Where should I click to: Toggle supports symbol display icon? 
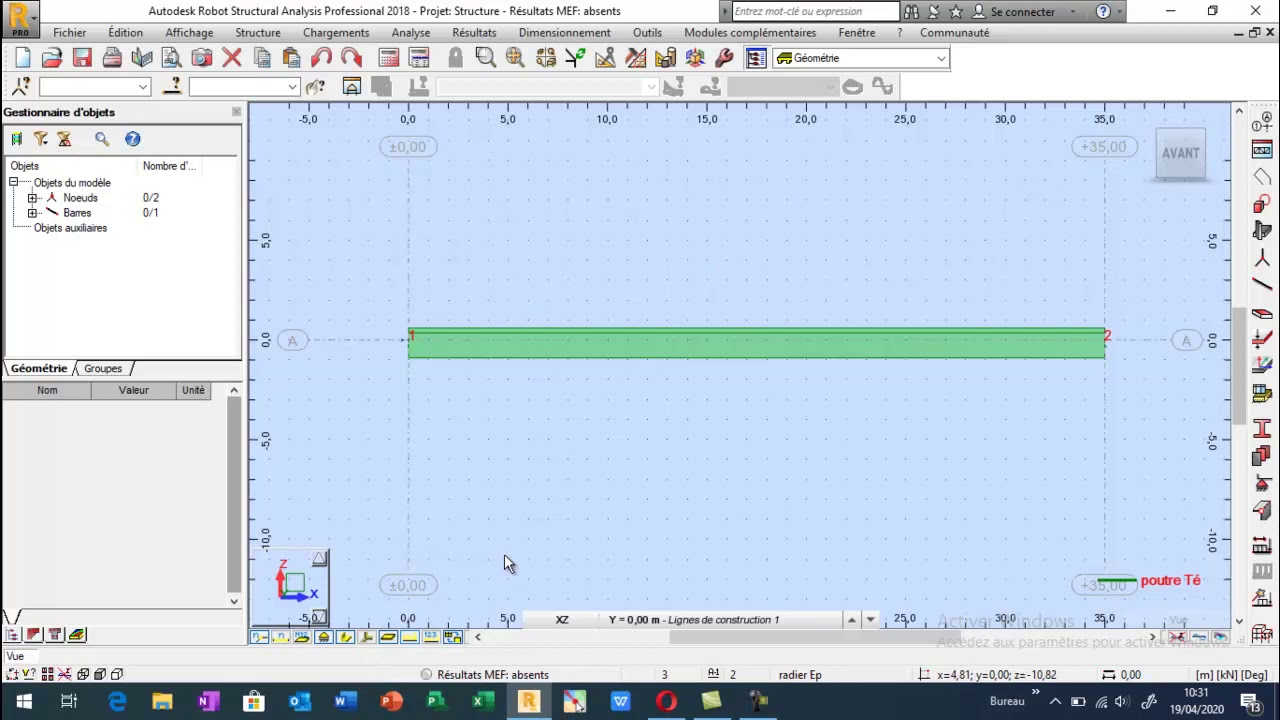323,637
